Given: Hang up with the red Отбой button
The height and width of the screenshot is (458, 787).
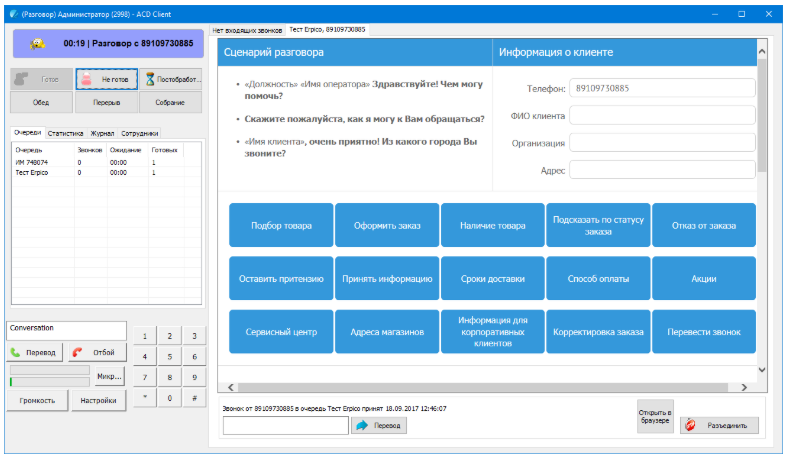Looking at the screenshot, I should 98,352.
